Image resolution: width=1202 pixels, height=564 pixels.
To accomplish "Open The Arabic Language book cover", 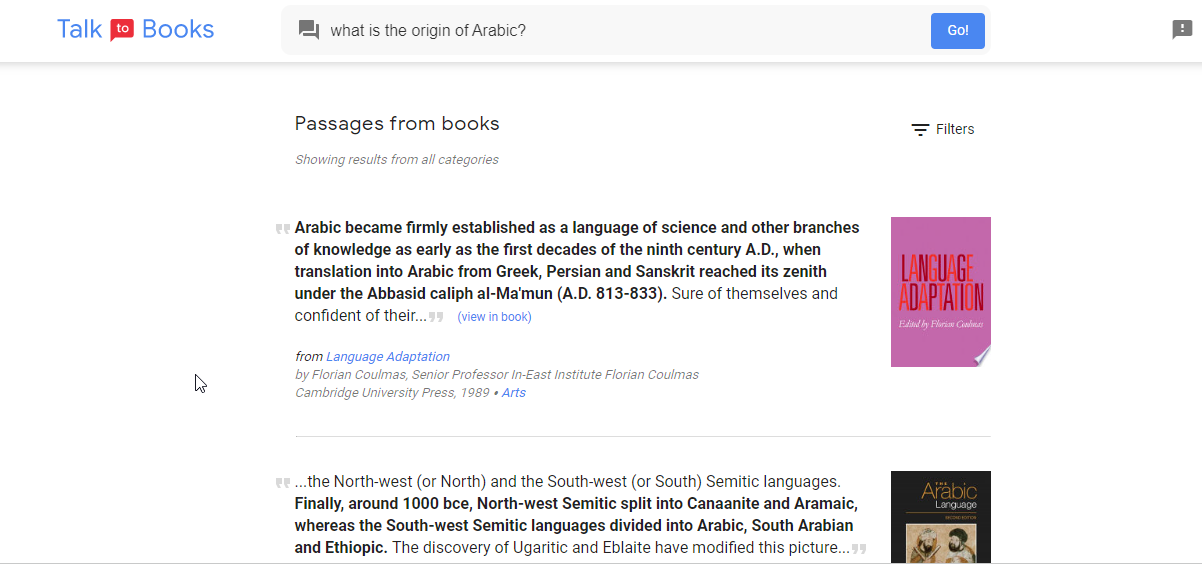I will (x=940, y=516).
